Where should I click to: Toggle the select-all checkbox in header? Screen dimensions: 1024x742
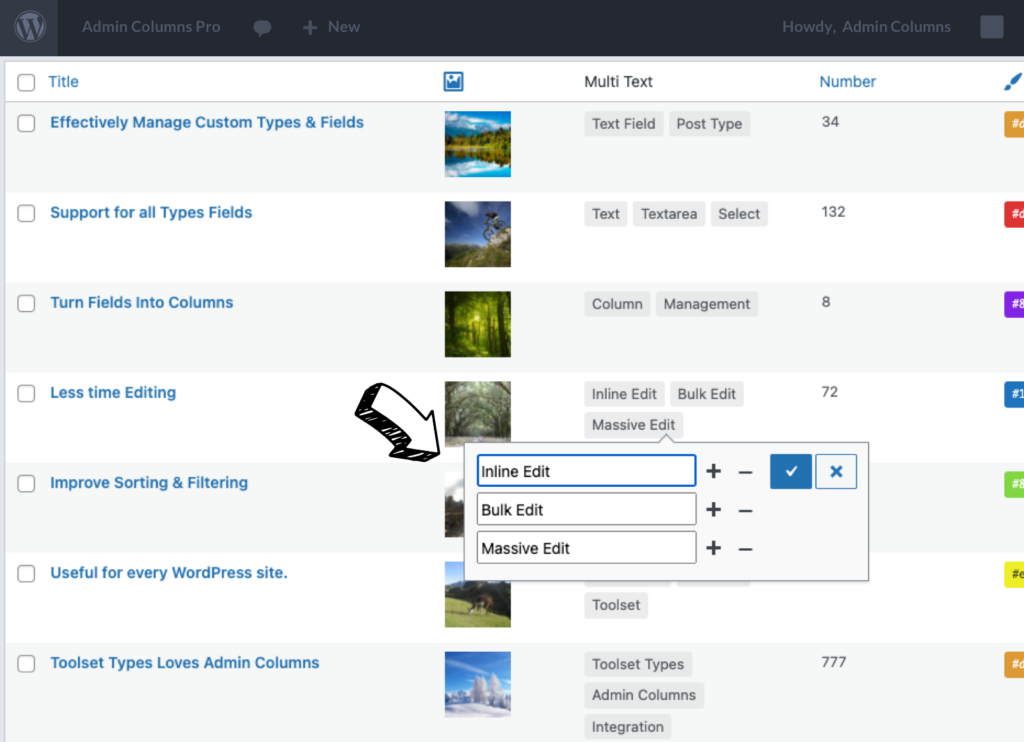click(x=26, y=82)
